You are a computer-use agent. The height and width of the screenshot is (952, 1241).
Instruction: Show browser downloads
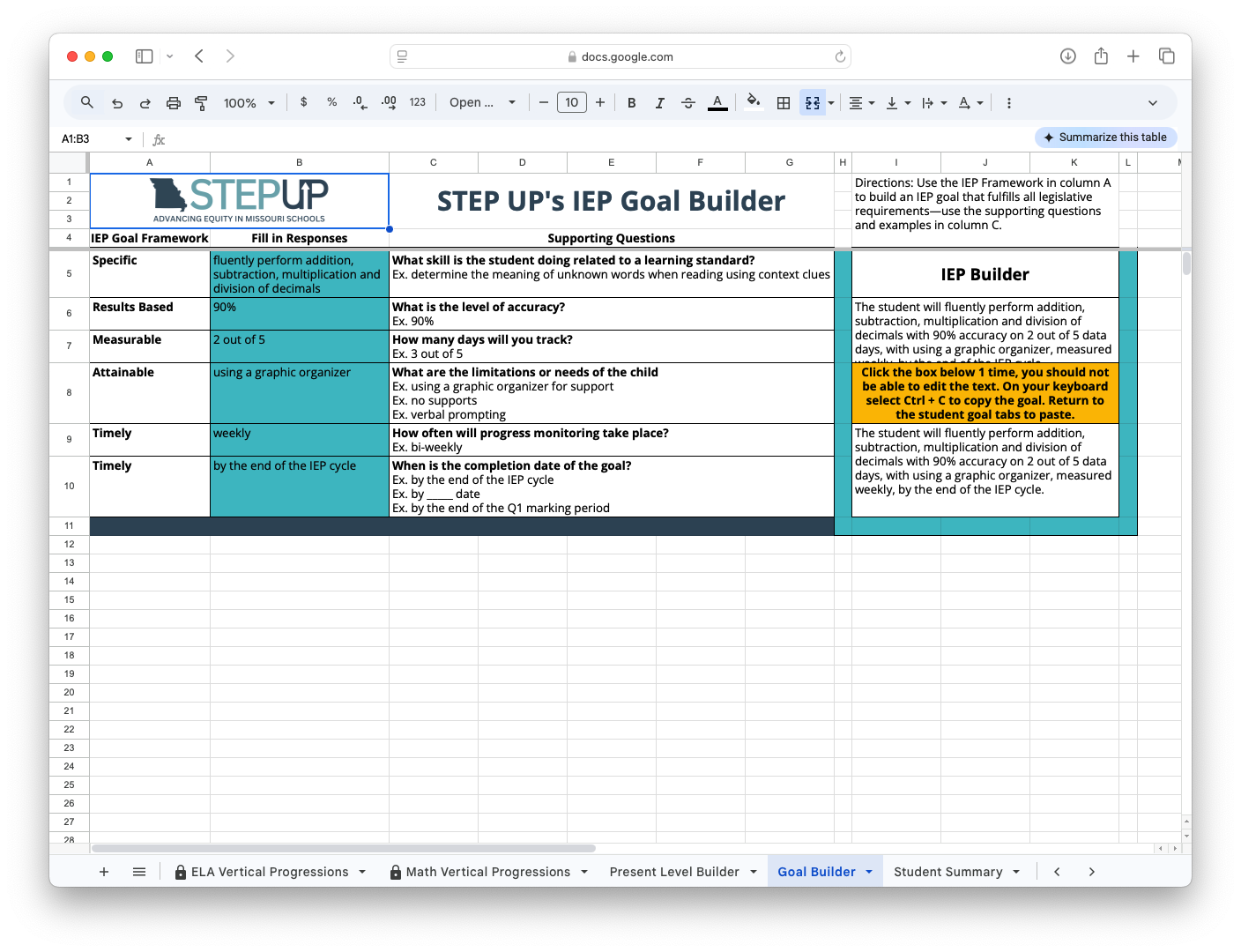pyautogui.click(x=1068, y=56)
